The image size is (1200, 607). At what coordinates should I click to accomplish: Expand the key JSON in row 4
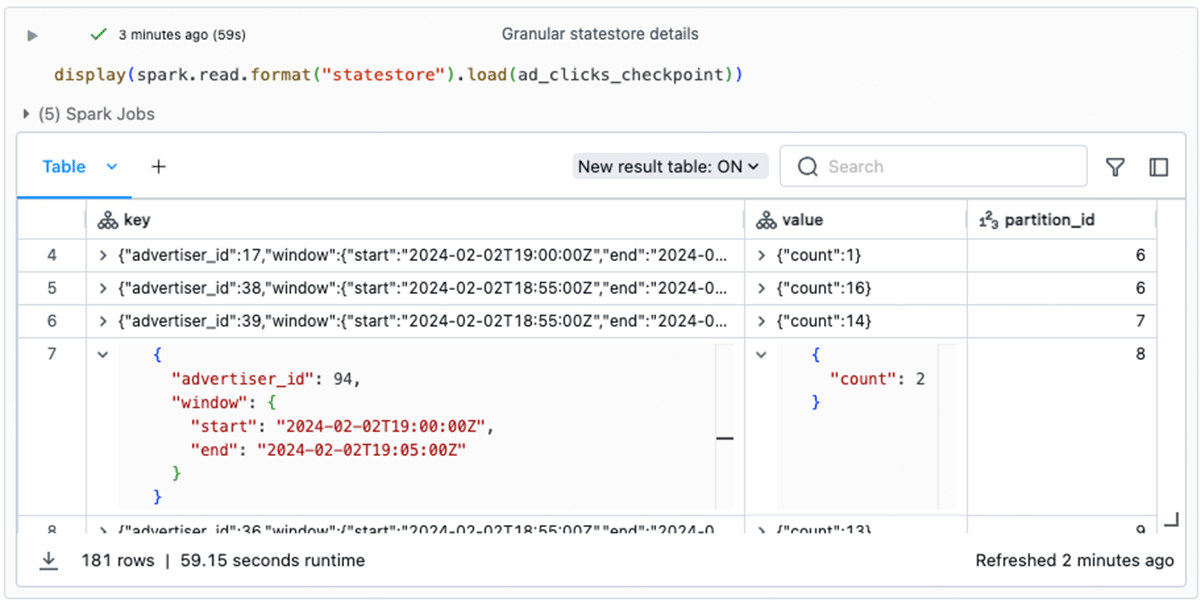click(x=102, y=256)
